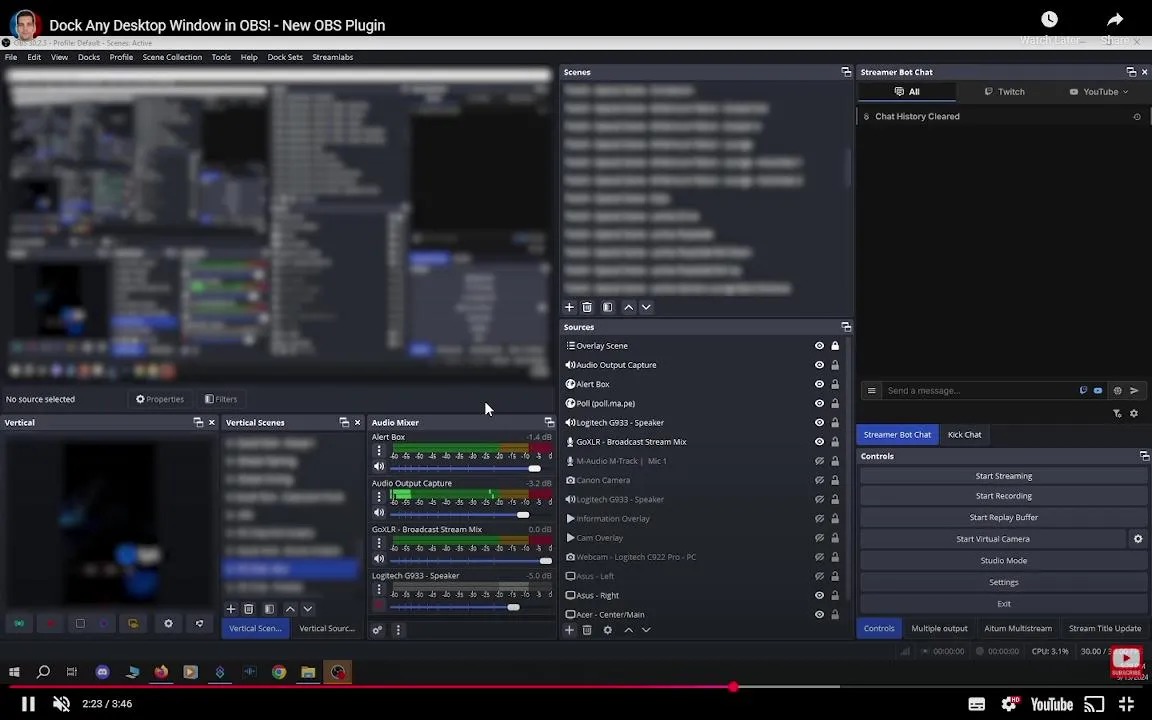Open Firefox from the taskbar

pos(161,672)
